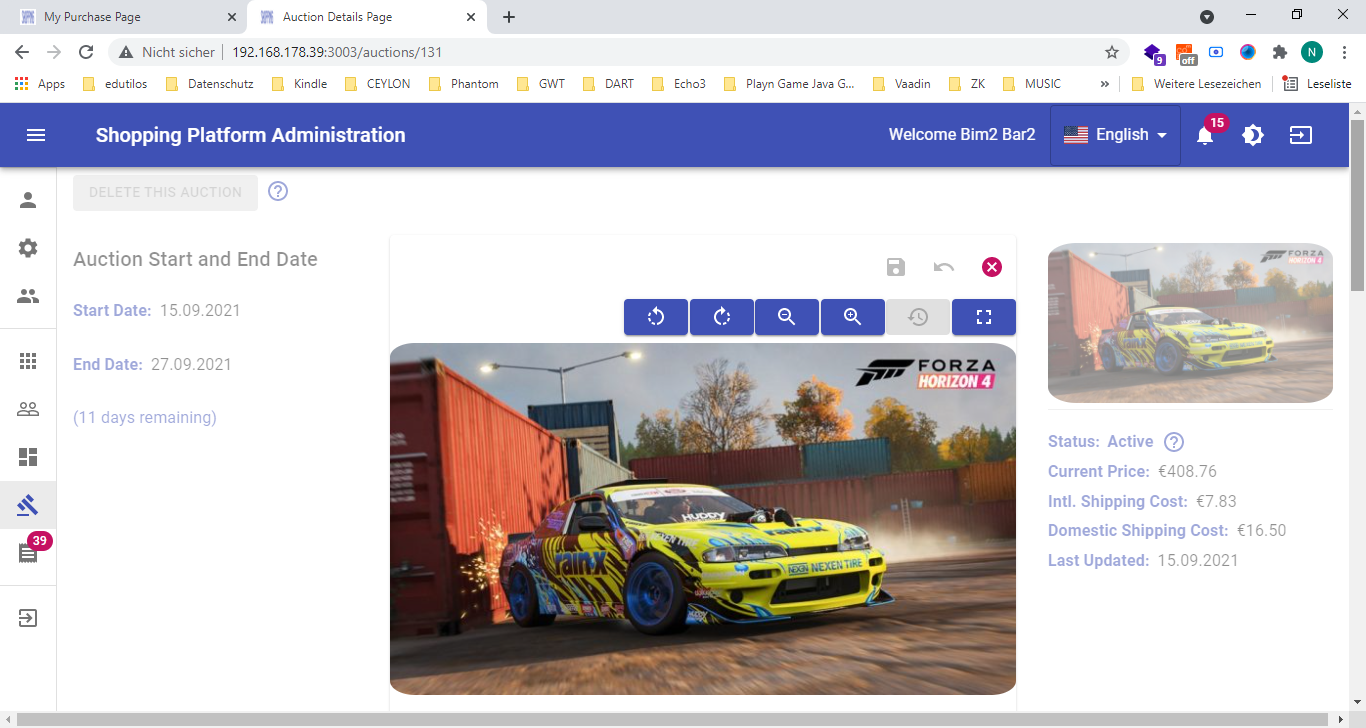1366x728 pixels.
Task: Open Chrome profile avatar N
Action: [x=1312, y=52]
